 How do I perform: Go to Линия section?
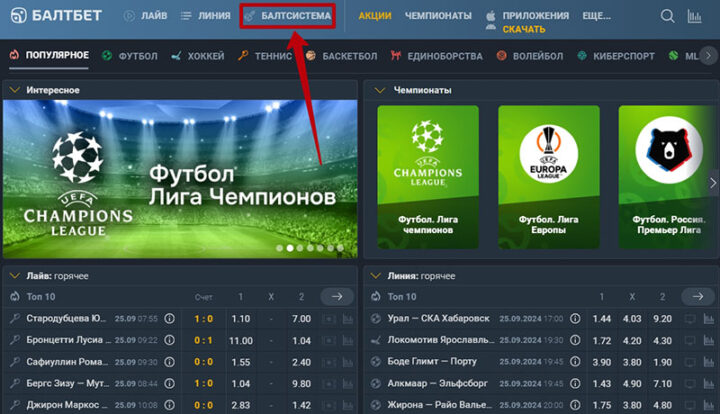[205, 16]
